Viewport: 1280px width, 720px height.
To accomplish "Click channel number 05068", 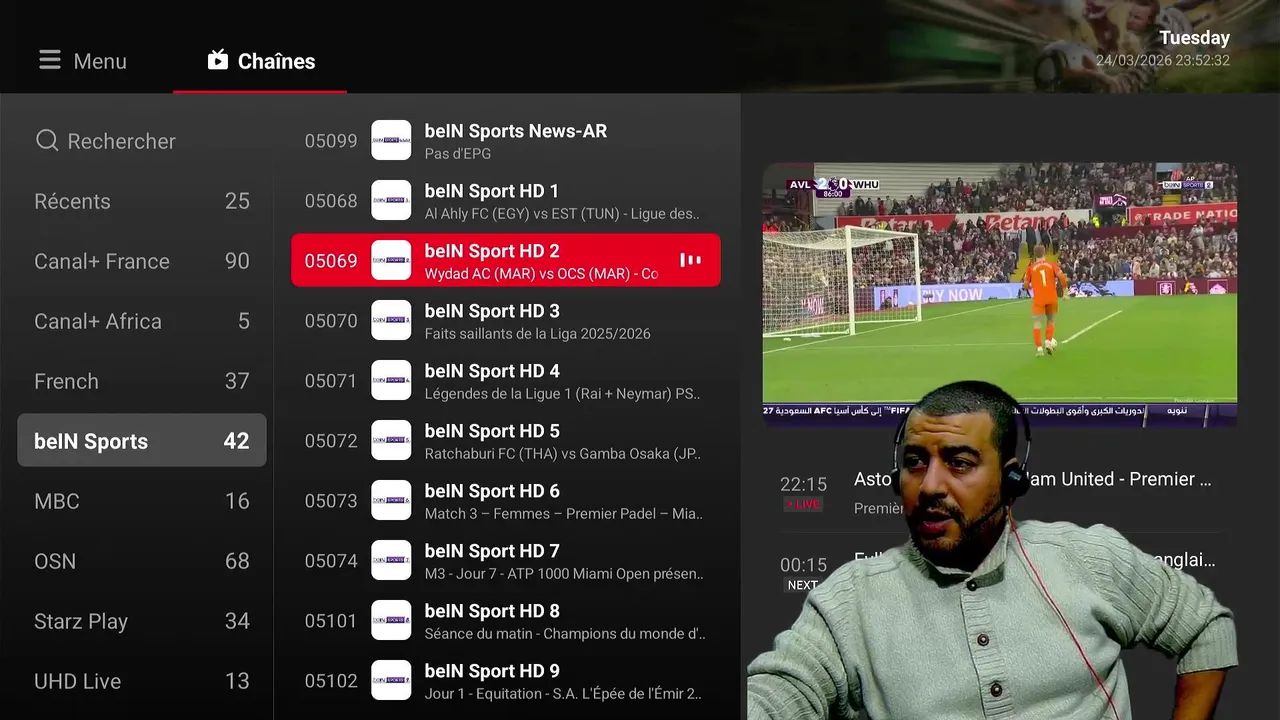I will point(331,201).
